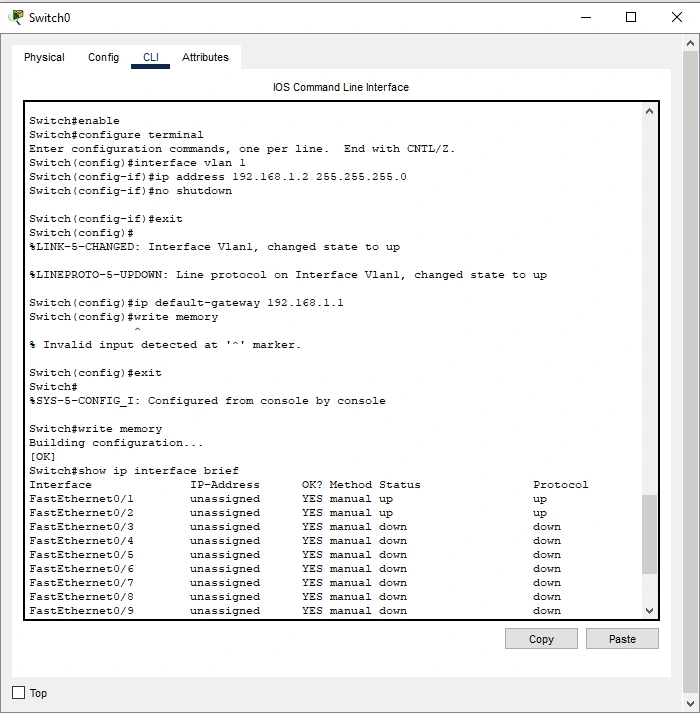This screenshot has height=713, width=700.
Task: Click the 'IP-Address' column header
Action: pos(225,485)
